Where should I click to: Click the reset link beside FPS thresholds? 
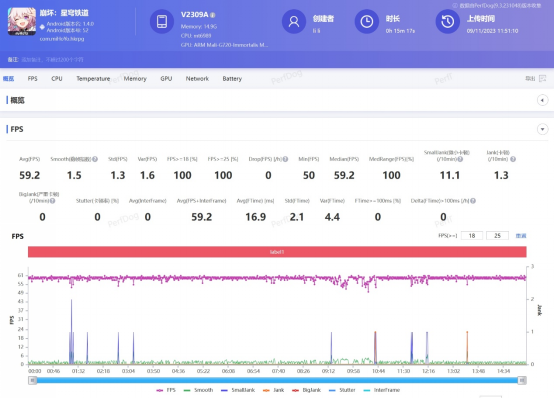tap(521, 236)
